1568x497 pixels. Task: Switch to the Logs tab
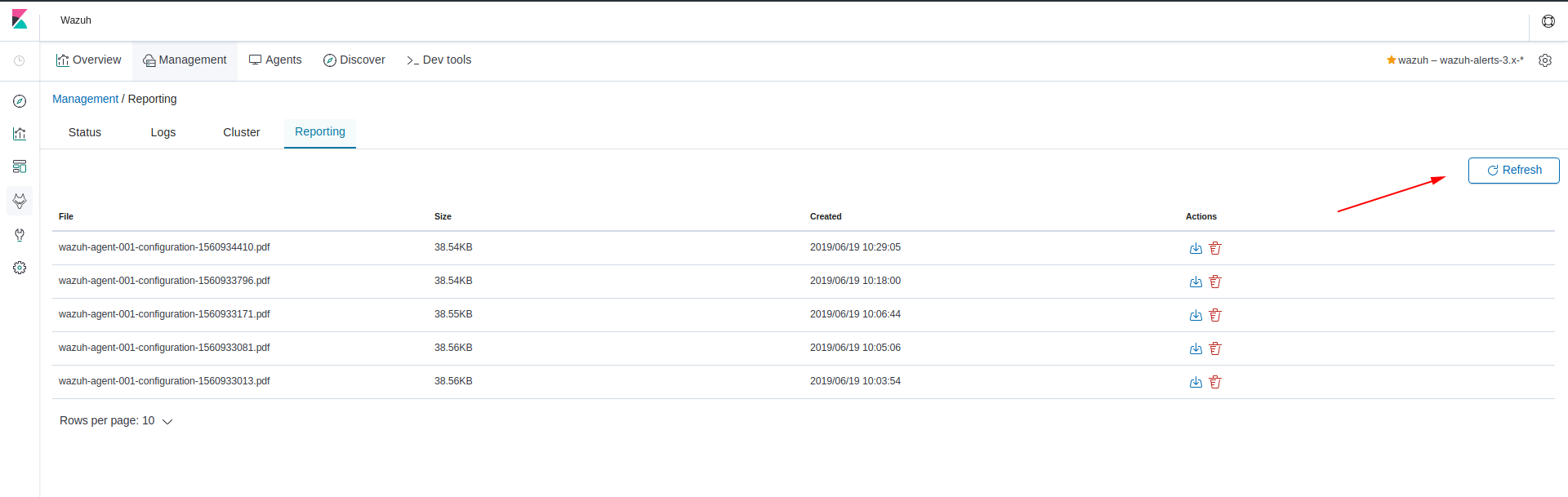click(x=163, y=132)
